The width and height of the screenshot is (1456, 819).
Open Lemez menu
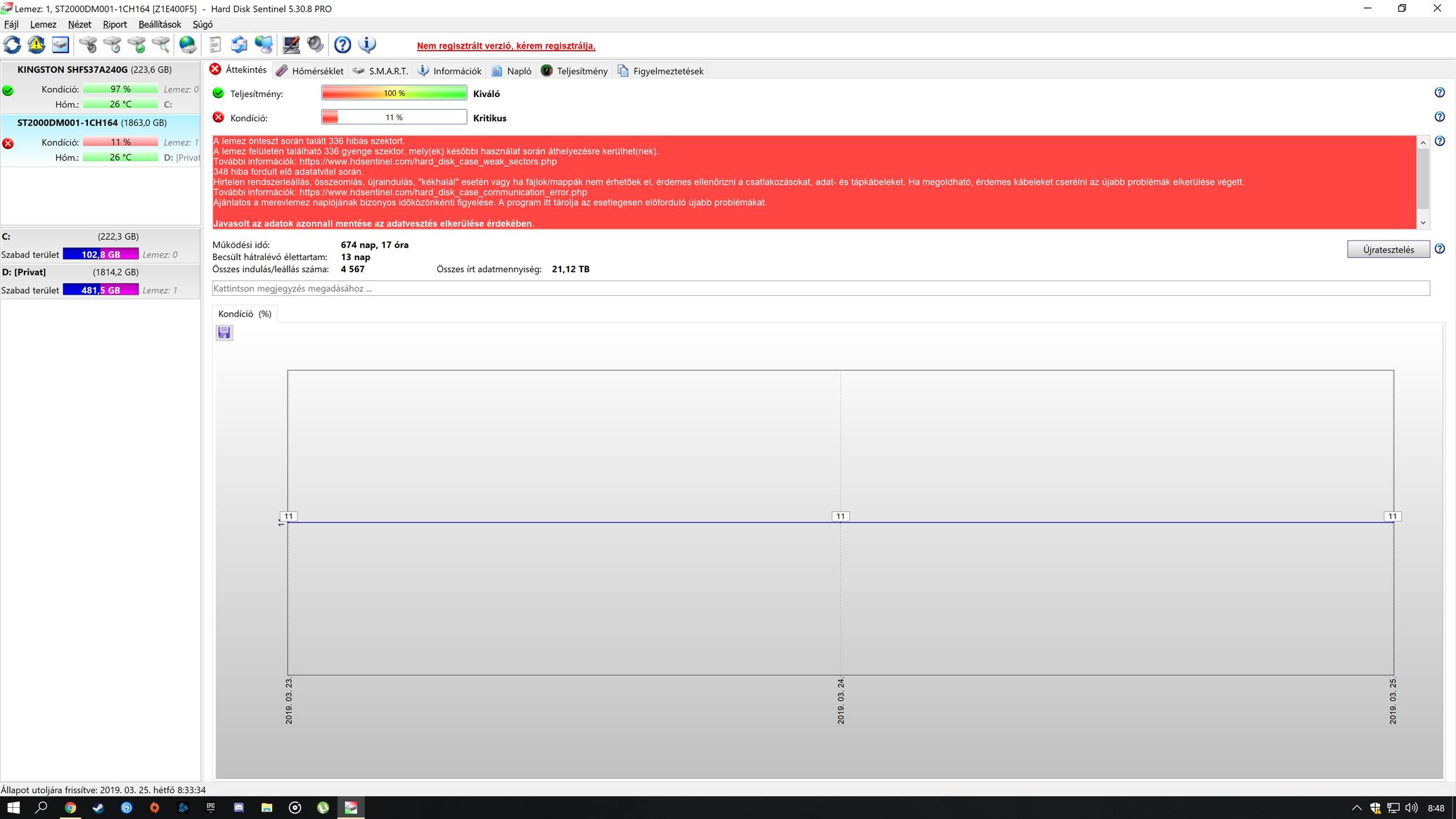(43, 25)
